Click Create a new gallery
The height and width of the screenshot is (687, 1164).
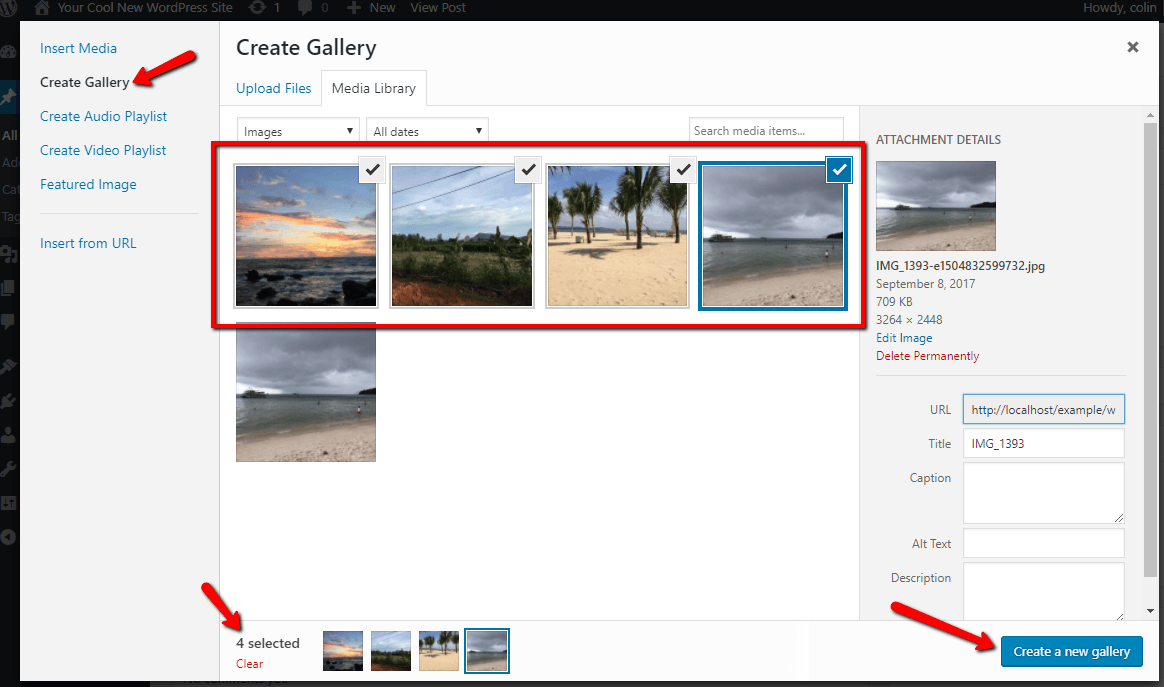tap(1071, 651)
